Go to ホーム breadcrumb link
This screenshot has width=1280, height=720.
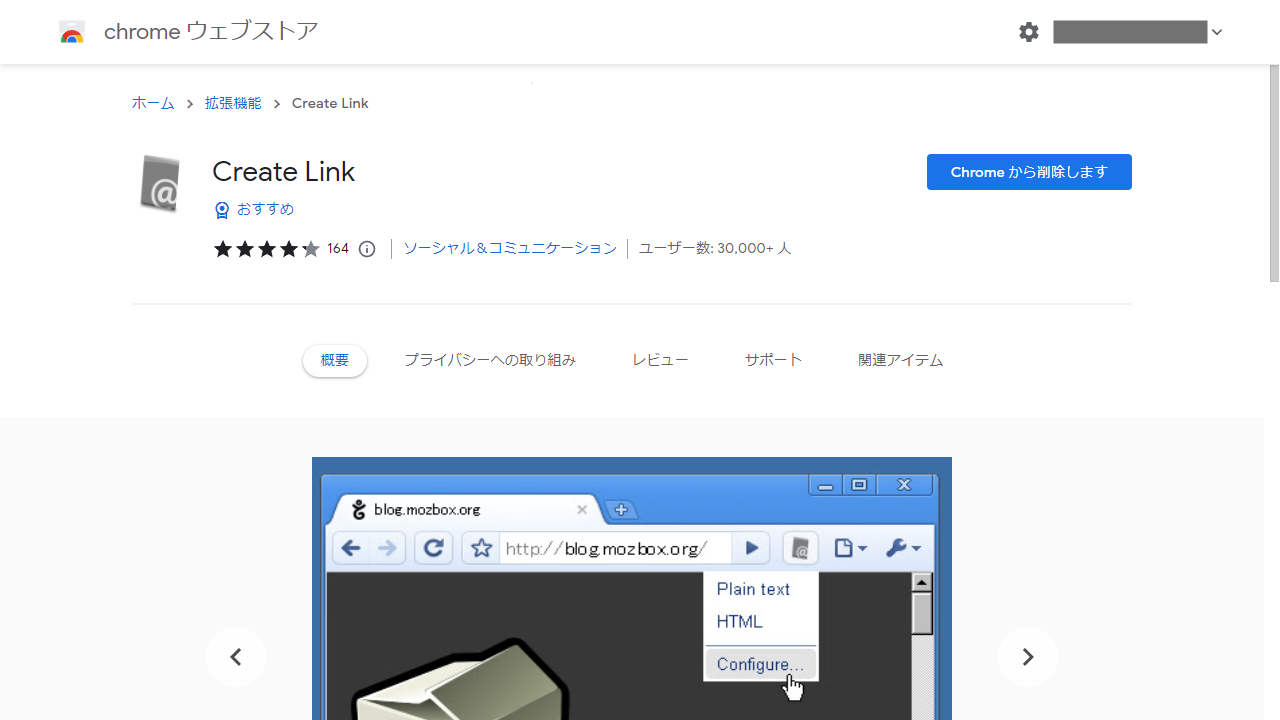(153, 103)
